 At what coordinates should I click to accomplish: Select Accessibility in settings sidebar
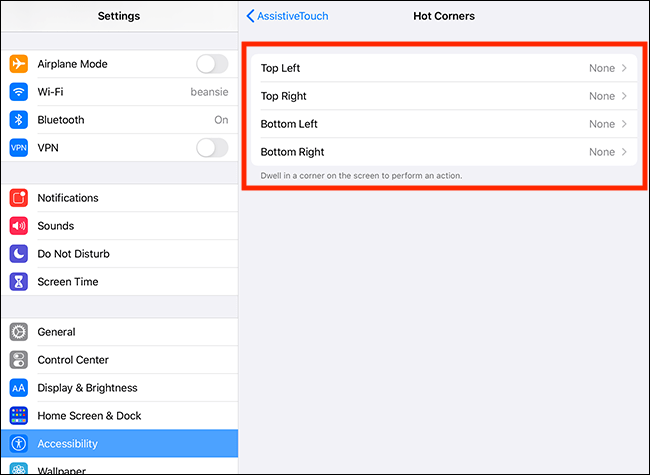[119, 443]
